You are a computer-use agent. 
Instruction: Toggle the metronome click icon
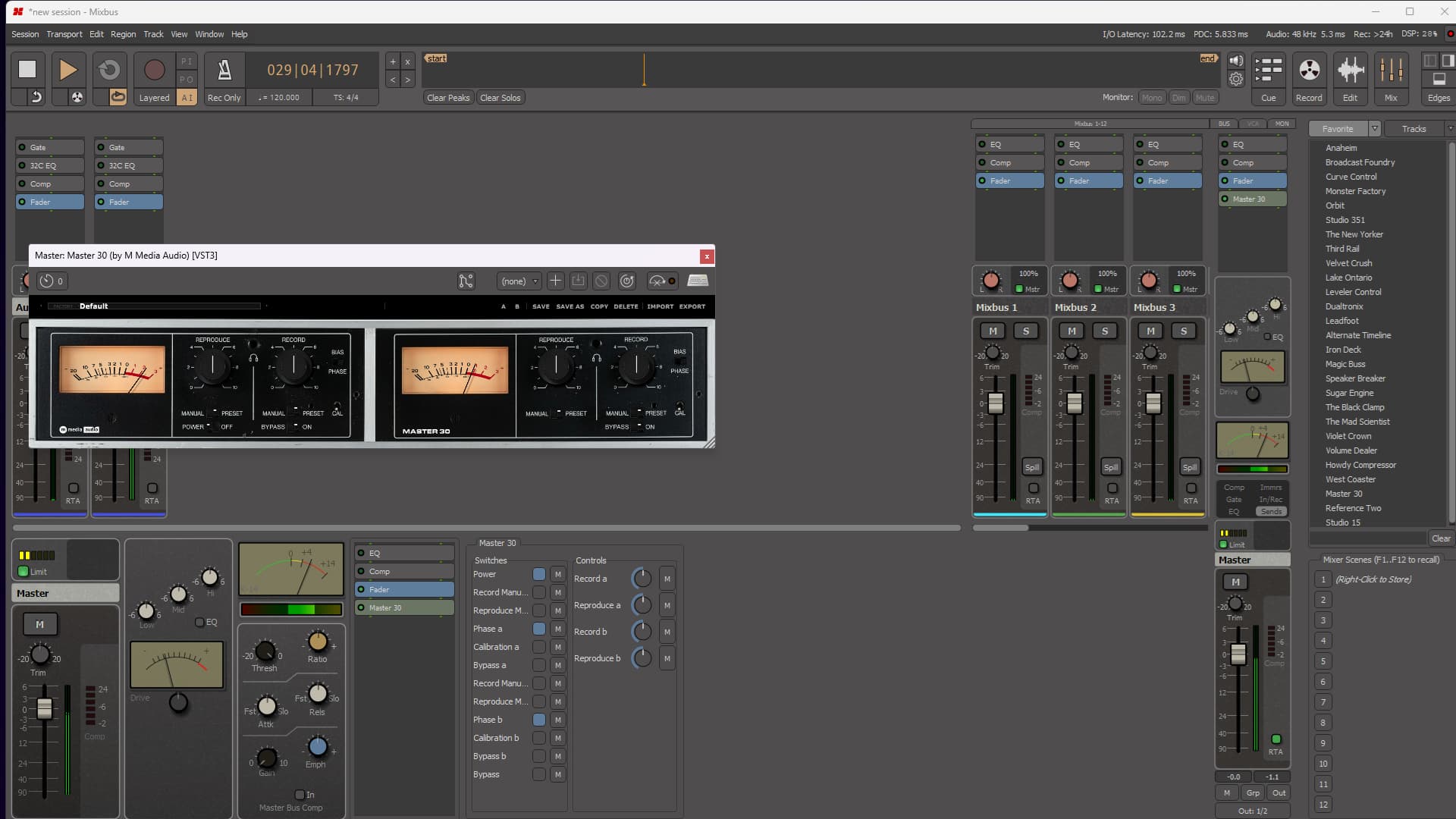pos(224,70)
